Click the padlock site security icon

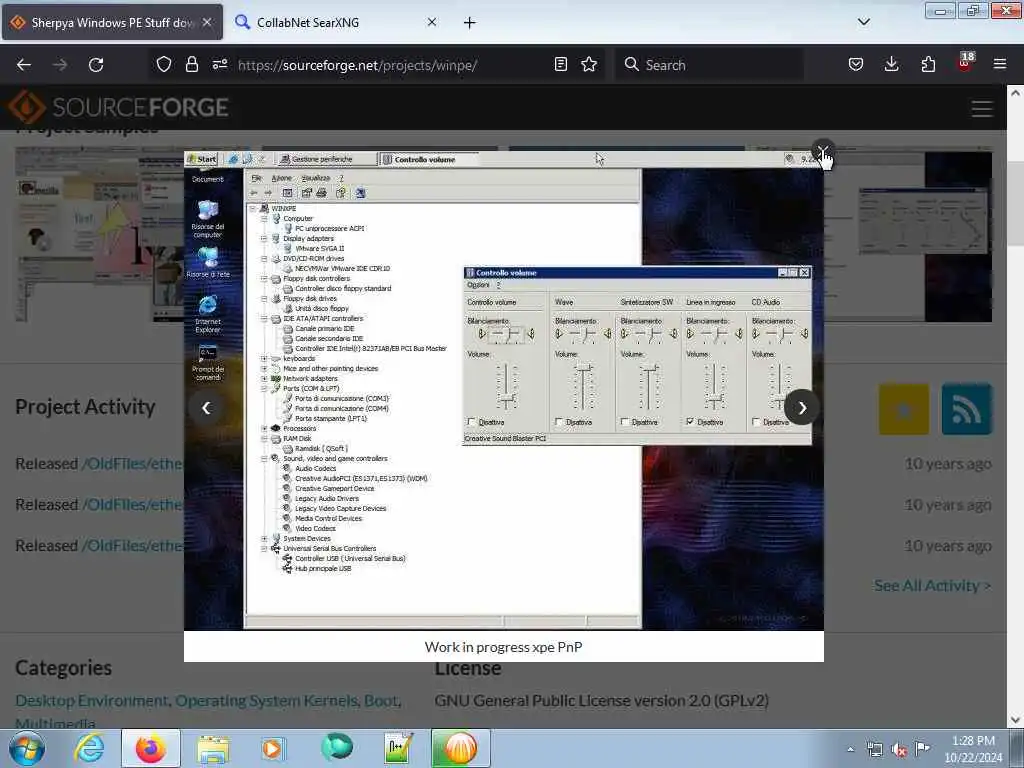point(191,65)
